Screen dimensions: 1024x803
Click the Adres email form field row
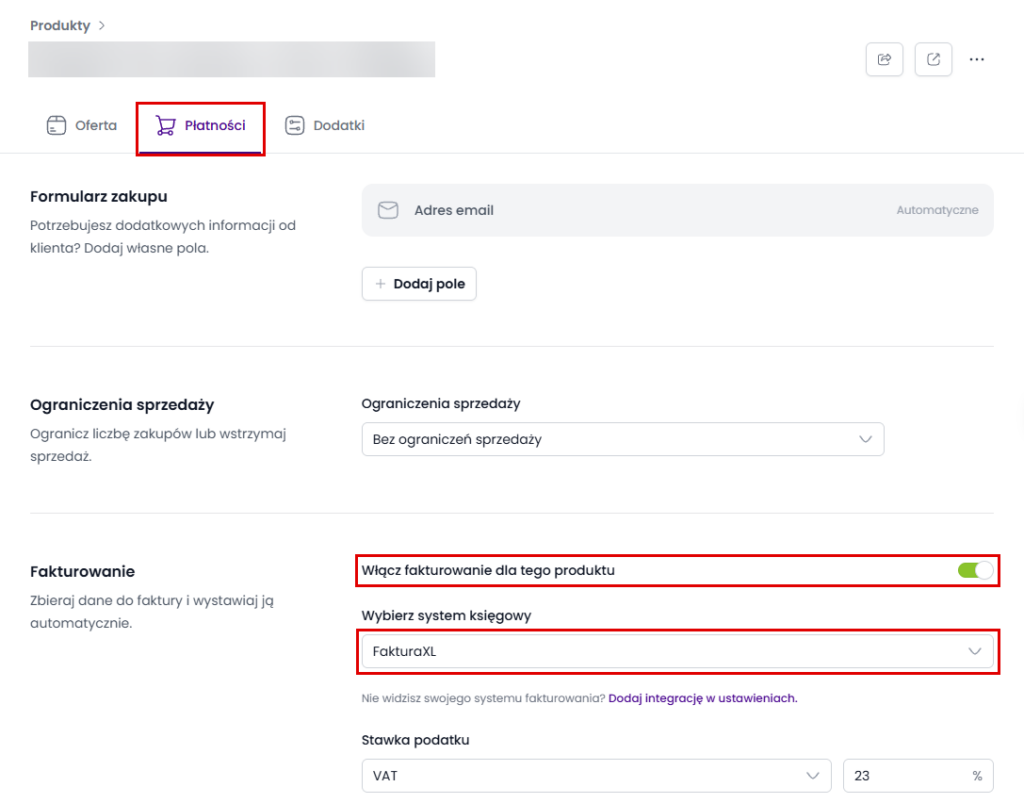[677, 210]
